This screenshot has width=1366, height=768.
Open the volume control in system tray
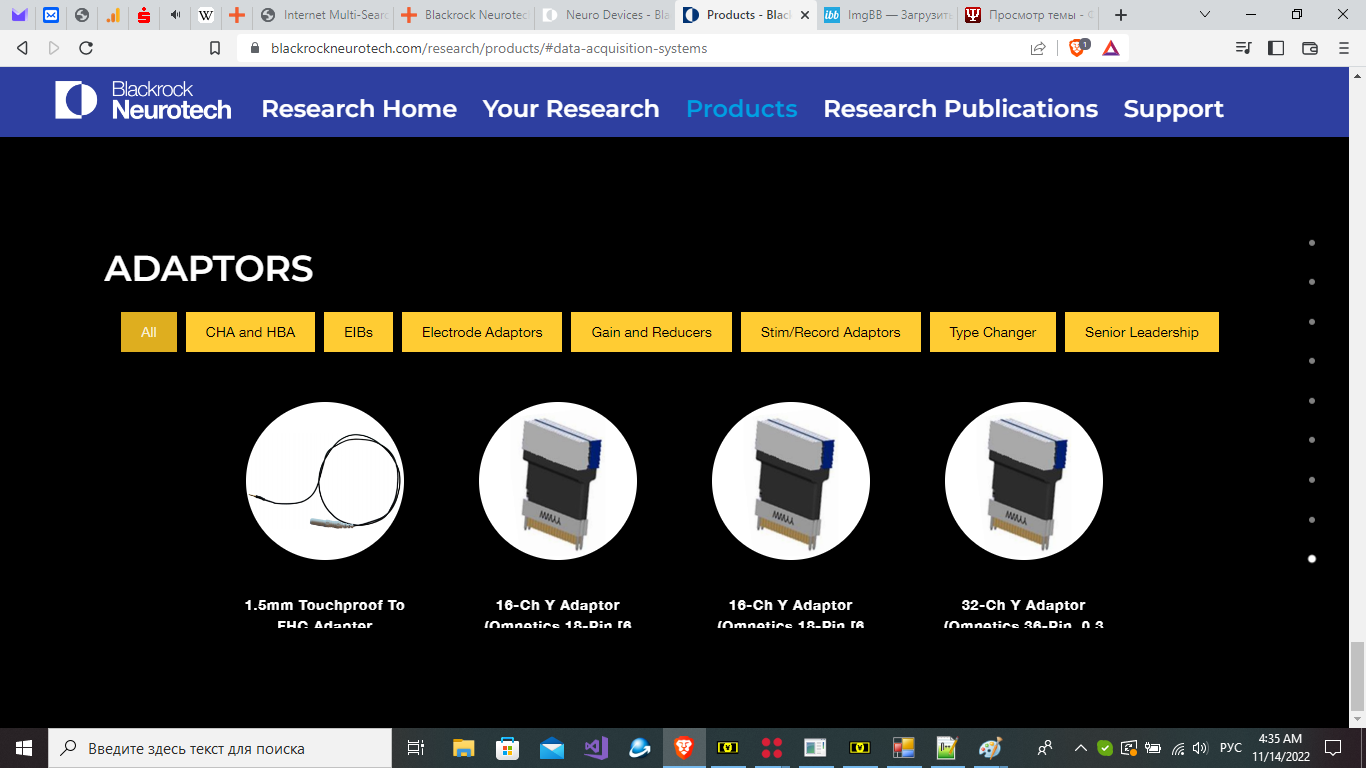tap(1200, 747)
